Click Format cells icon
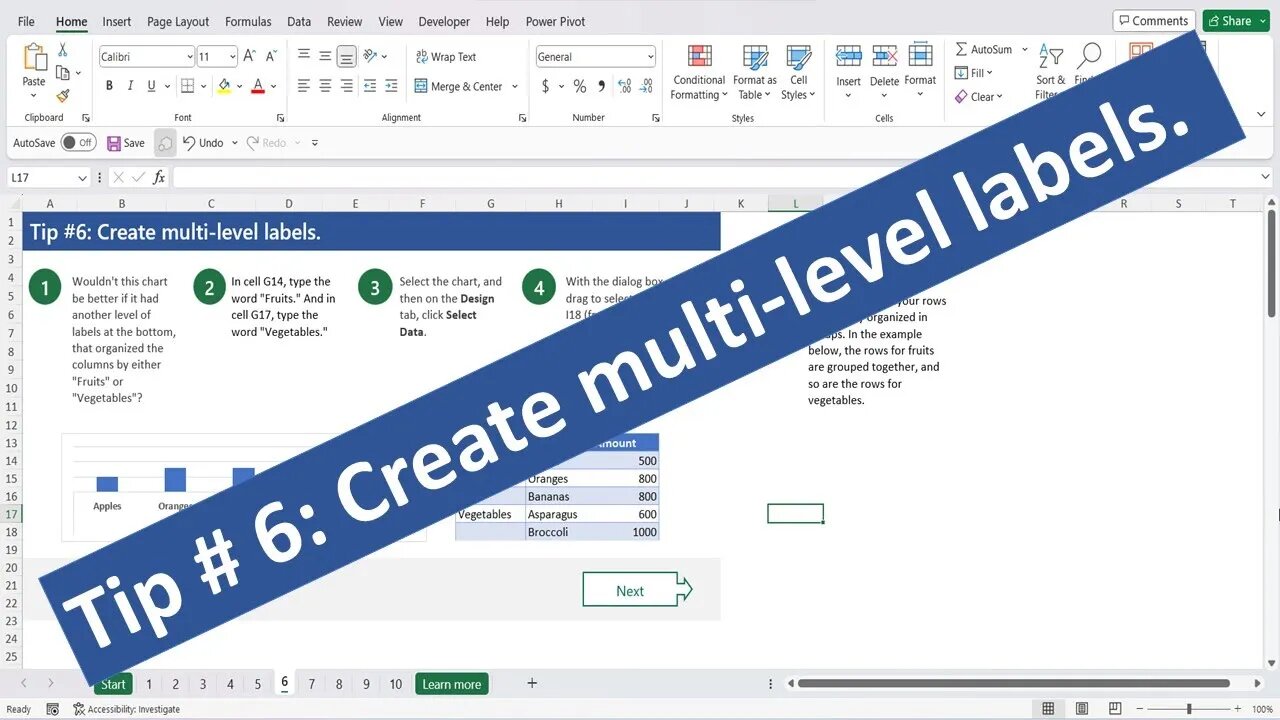Viewport: 1280px width, 720px height. point(920,56)
